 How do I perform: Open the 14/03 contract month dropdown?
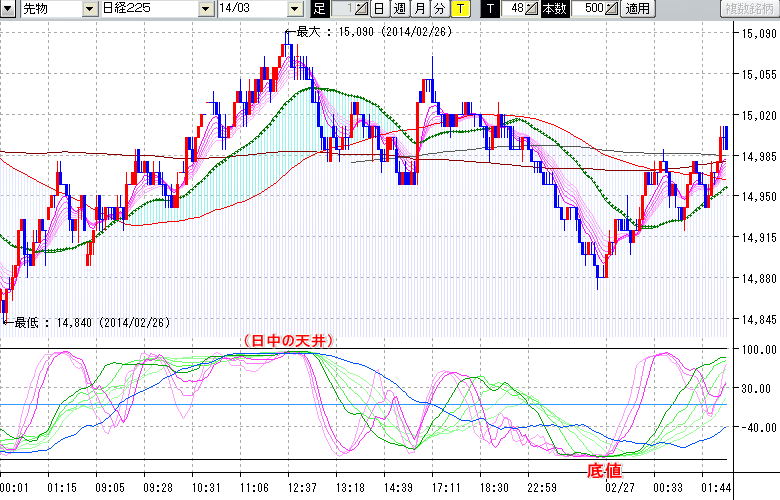pyautogui.click(x=294, y=9)
